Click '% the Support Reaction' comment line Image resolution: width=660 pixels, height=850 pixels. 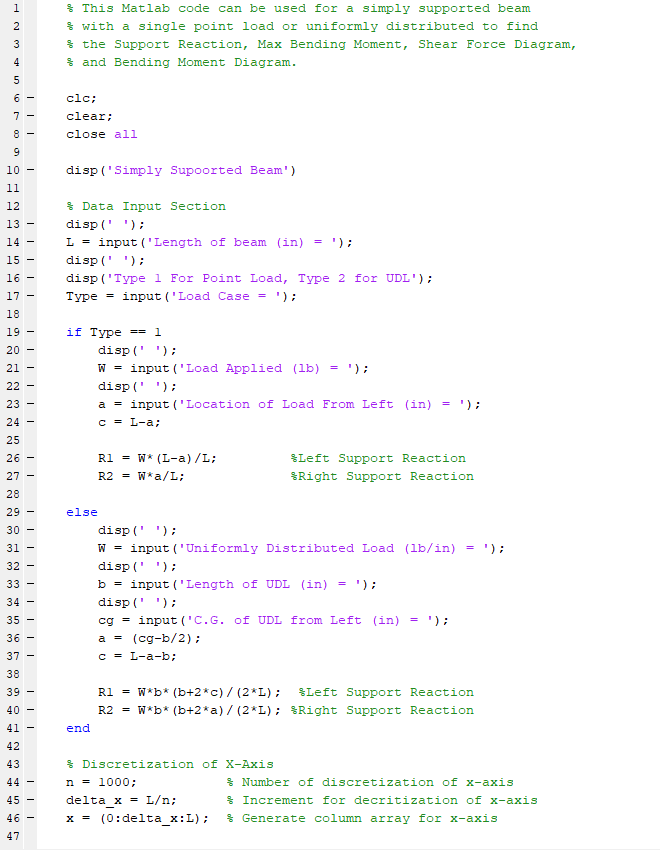(321, 44)
